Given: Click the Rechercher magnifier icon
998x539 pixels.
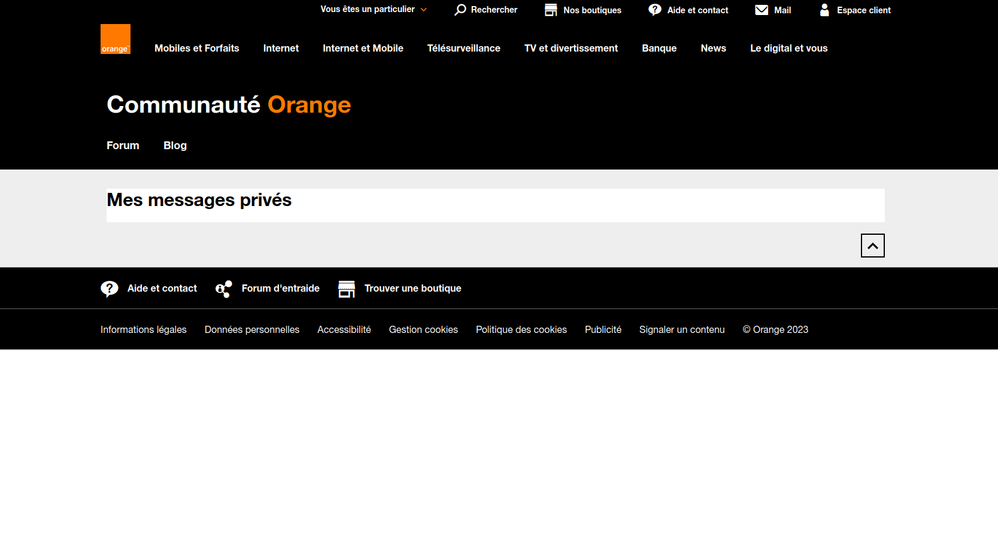Looking at the screenshot, I should [x=460, y=10].
